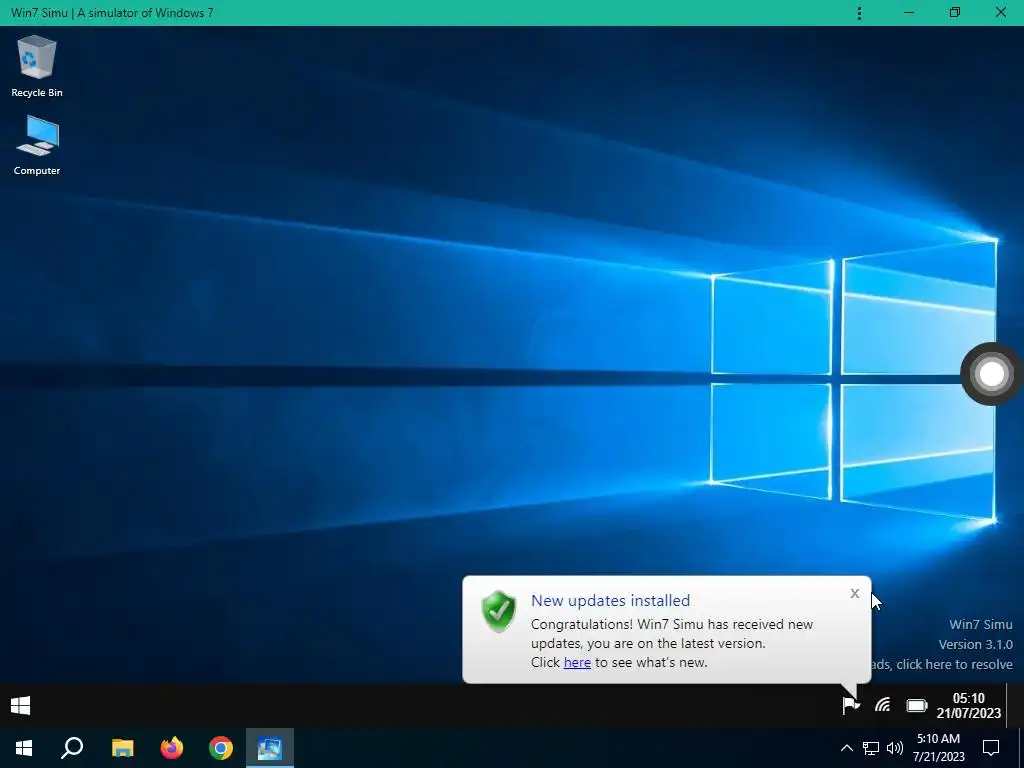Viewport: 1024px width, 768px height.
Task: Click the green shield update icon
Action: [x=498, y=611]
